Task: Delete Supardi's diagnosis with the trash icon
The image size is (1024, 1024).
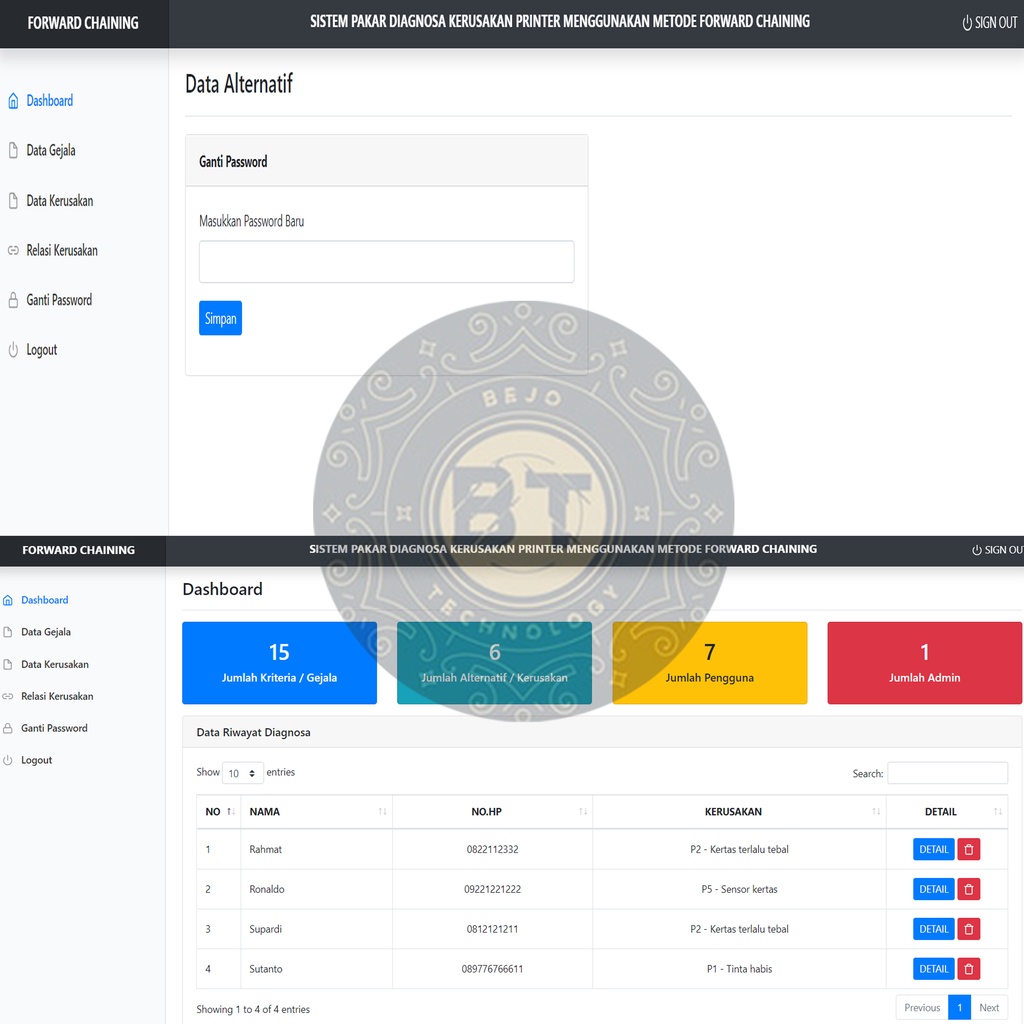Action: (x=968, y=929)
